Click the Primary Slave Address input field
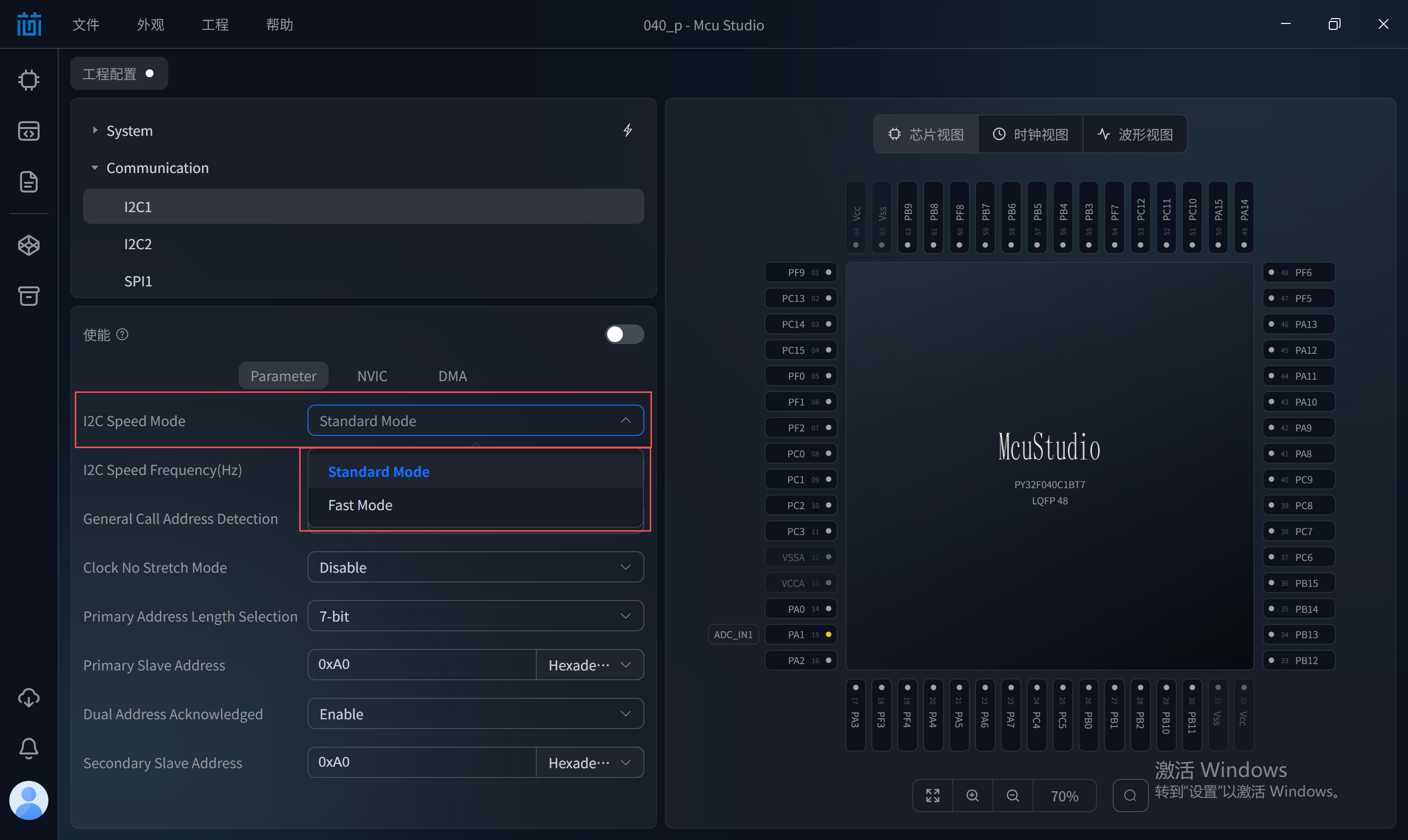The width and height of the screenshot is (1408, 840). (x=421, y=665)
